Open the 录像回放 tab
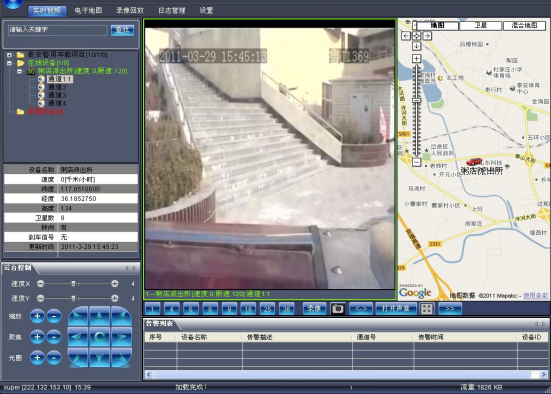Image resolution: width=551 pixels, height=394 pixels. (x=130, y=11)
